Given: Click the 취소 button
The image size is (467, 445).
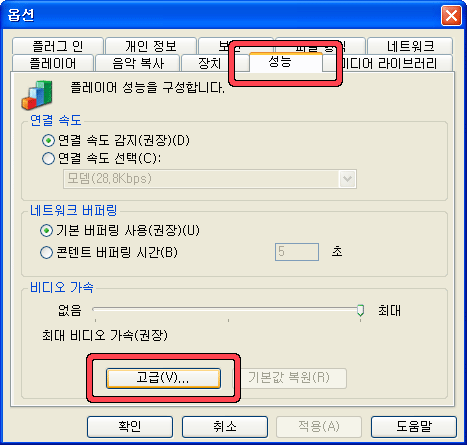Looking at the screenshot, I should (x=225, y=426).
